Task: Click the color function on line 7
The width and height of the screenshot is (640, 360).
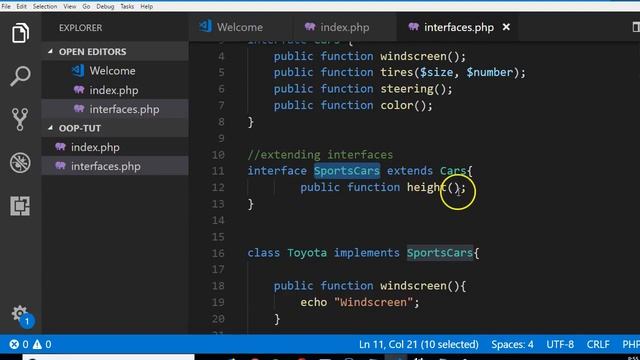Action: tap(397, 105)
